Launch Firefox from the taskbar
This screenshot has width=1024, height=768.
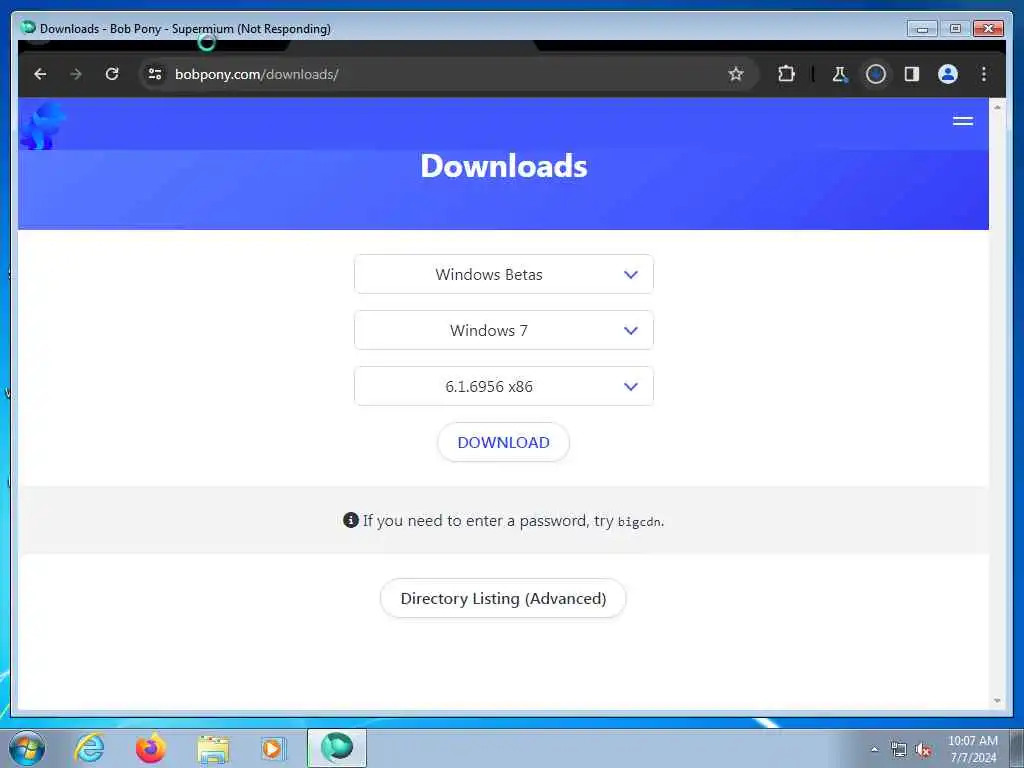[x=151, y=748]
